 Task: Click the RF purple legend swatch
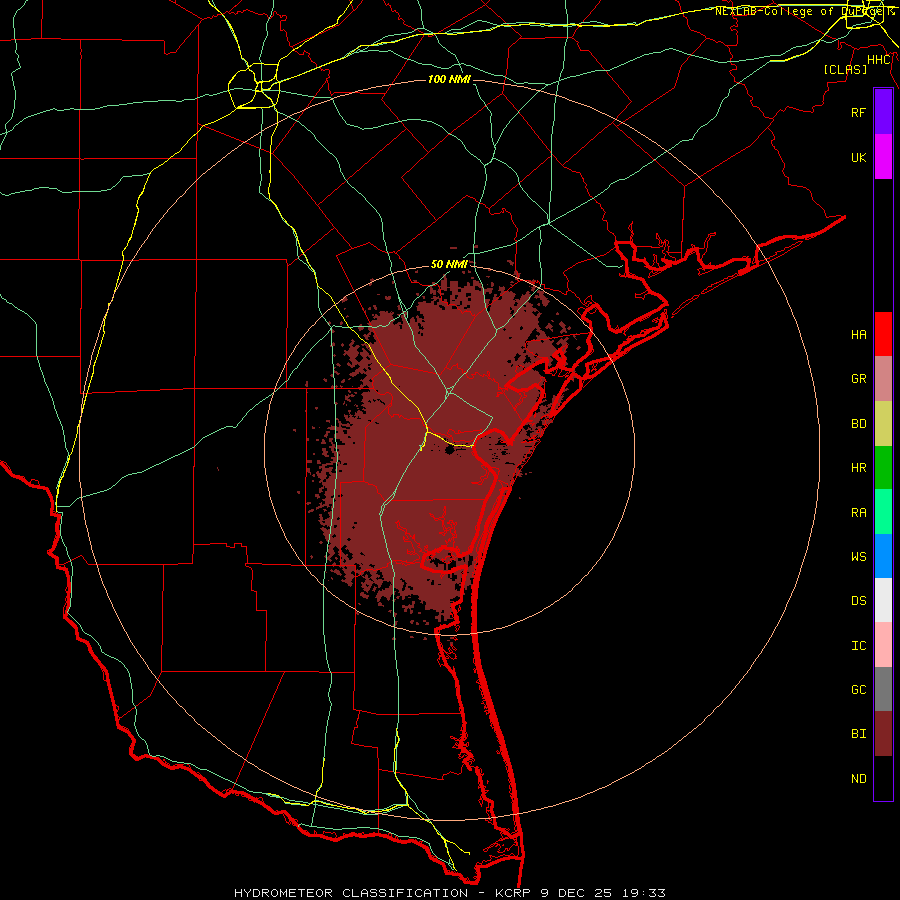click(x=883, y=112)
